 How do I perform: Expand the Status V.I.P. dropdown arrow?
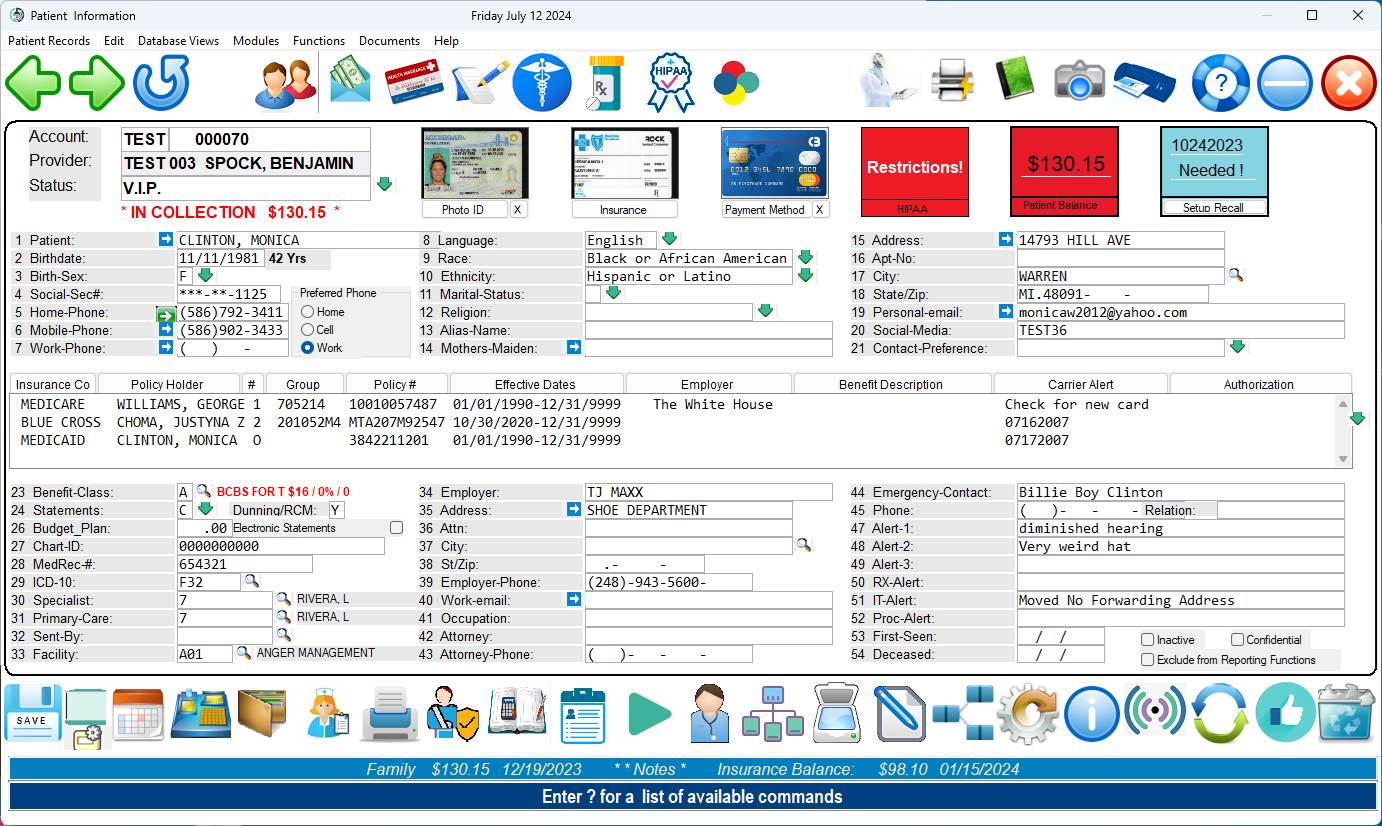pyautogui.click(x=384, y=186)
